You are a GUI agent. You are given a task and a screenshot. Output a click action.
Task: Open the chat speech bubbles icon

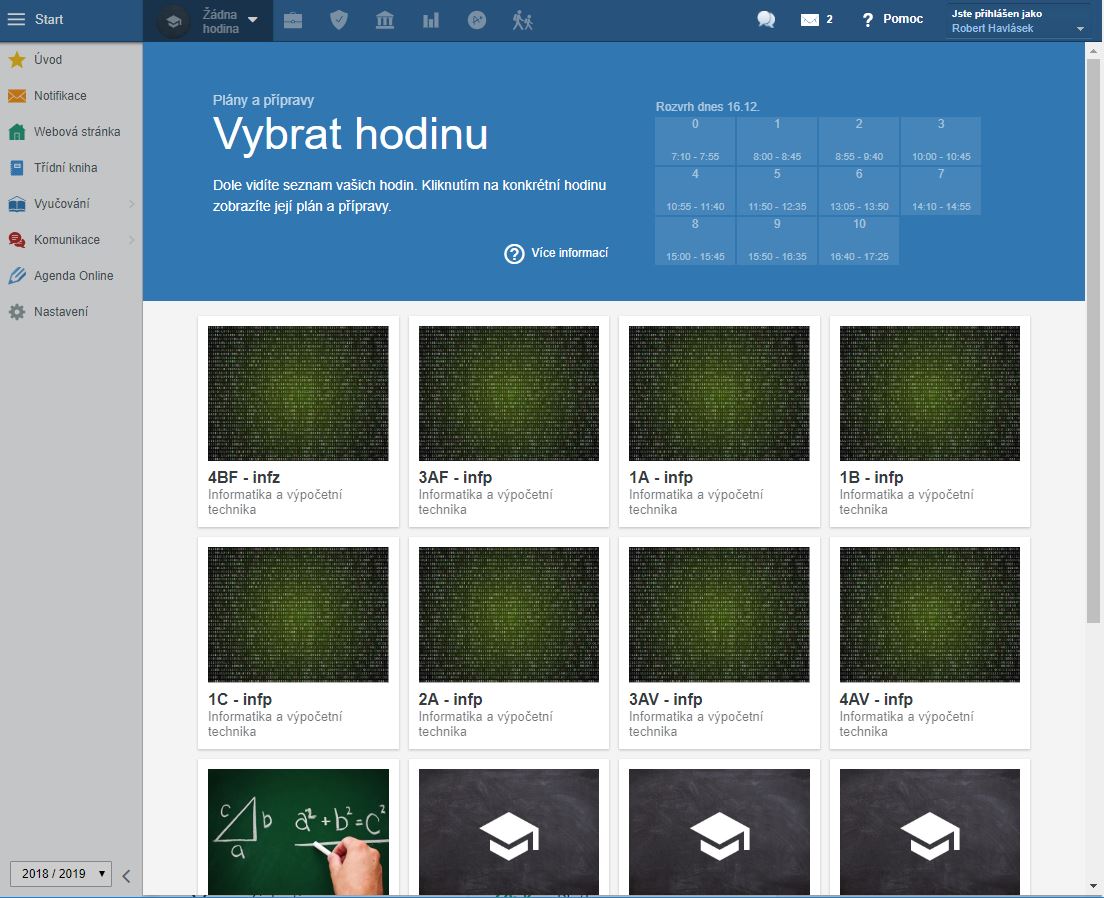766,20
